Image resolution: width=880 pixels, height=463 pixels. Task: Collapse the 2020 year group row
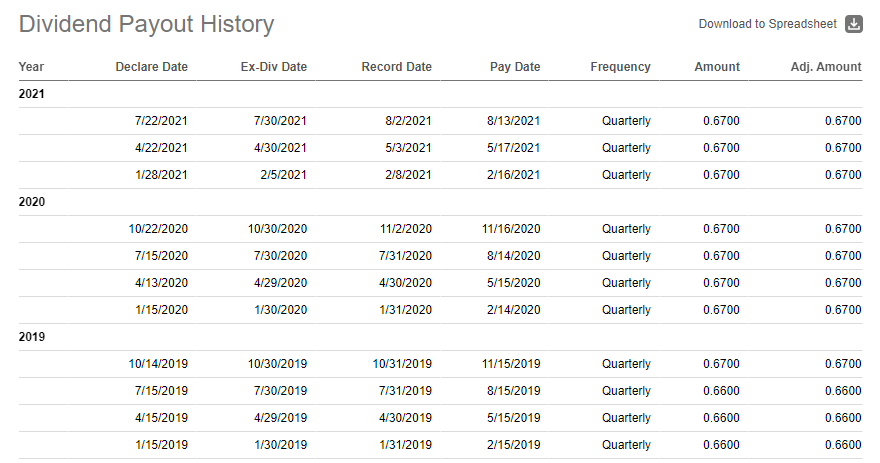pyautogui.click(x=440, y=202)
